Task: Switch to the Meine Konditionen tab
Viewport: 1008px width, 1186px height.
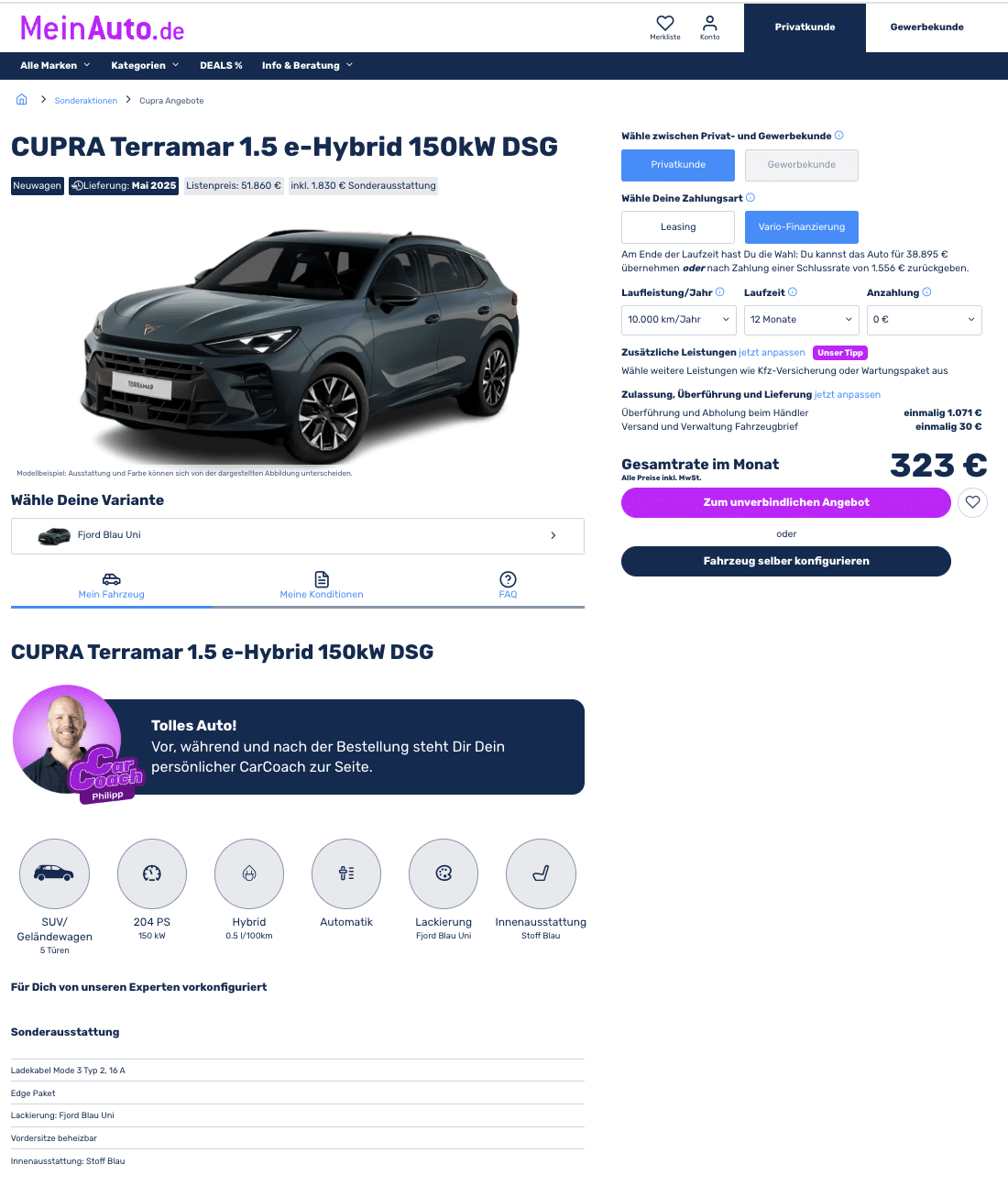Action: (x=322, y=586)
